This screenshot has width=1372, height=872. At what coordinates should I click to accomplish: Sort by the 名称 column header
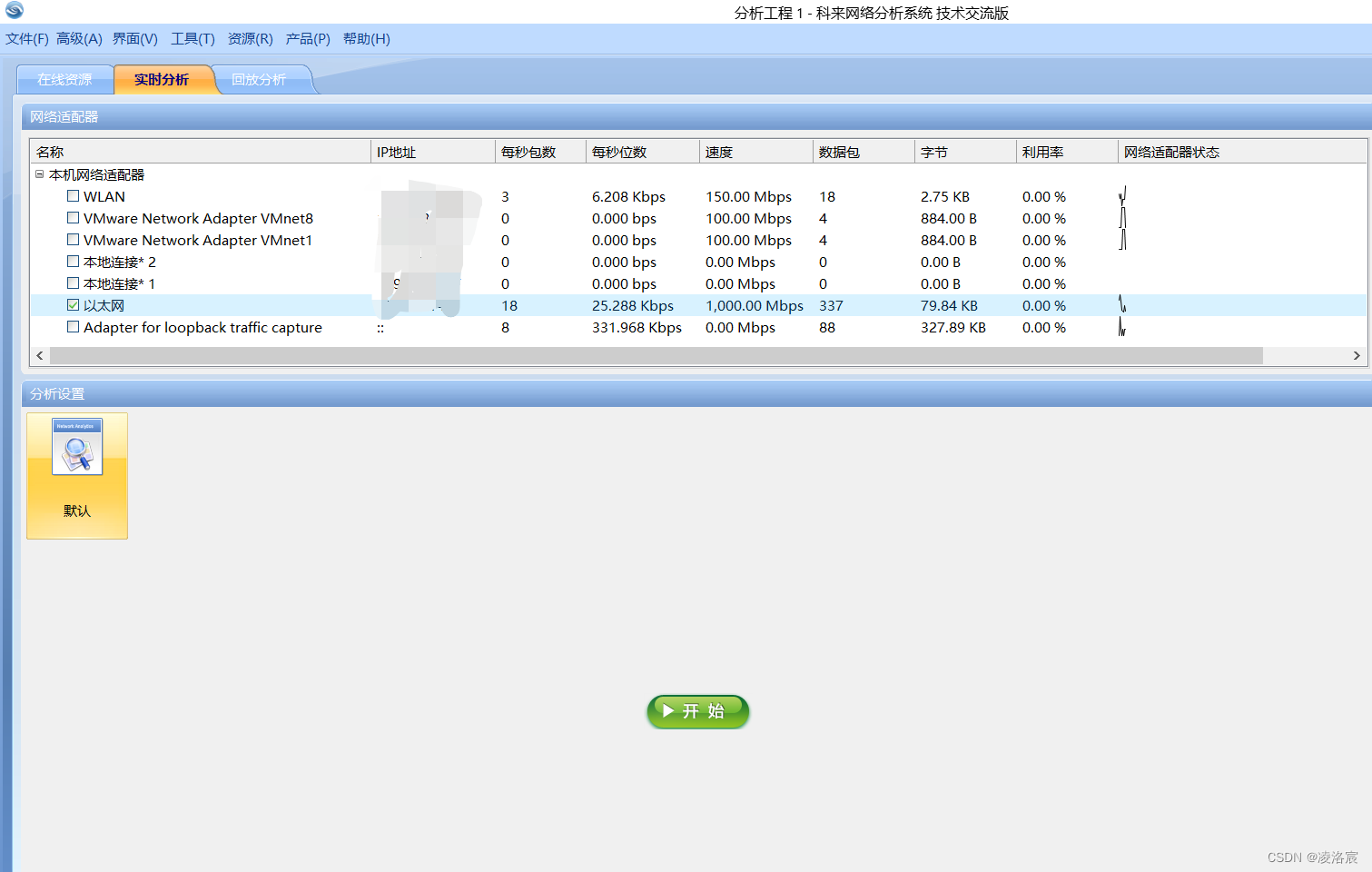200,152
